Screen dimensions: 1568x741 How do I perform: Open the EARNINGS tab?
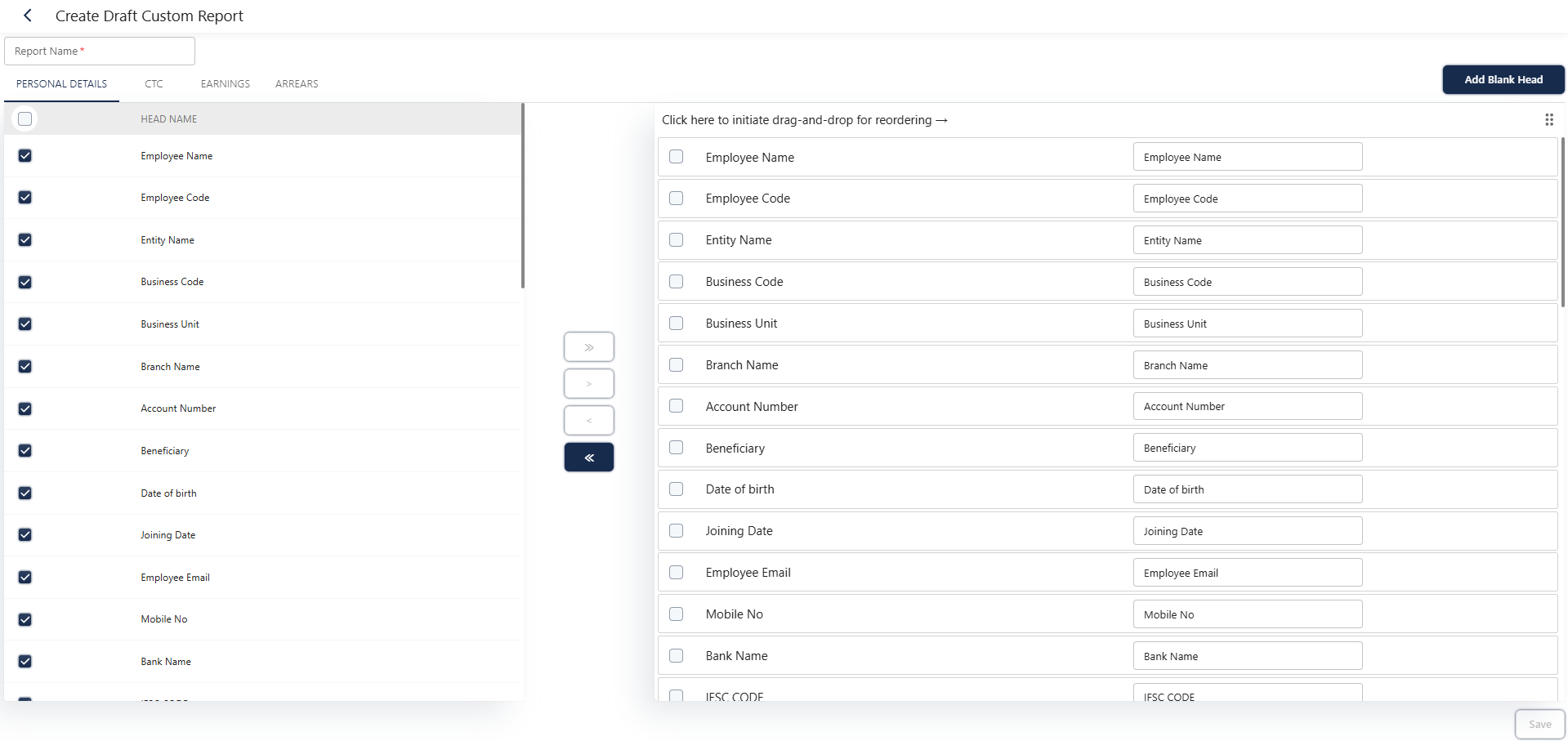pyautogui.click(x=226, y=84)
